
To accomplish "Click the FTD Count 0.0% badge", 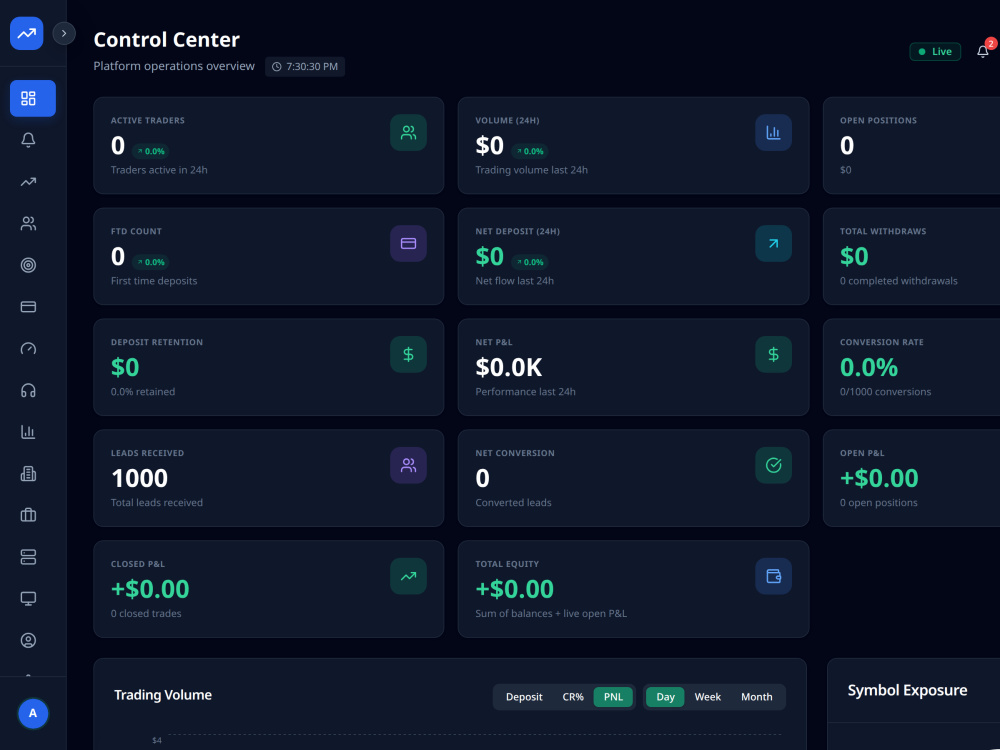I will [x=151, y=262].
